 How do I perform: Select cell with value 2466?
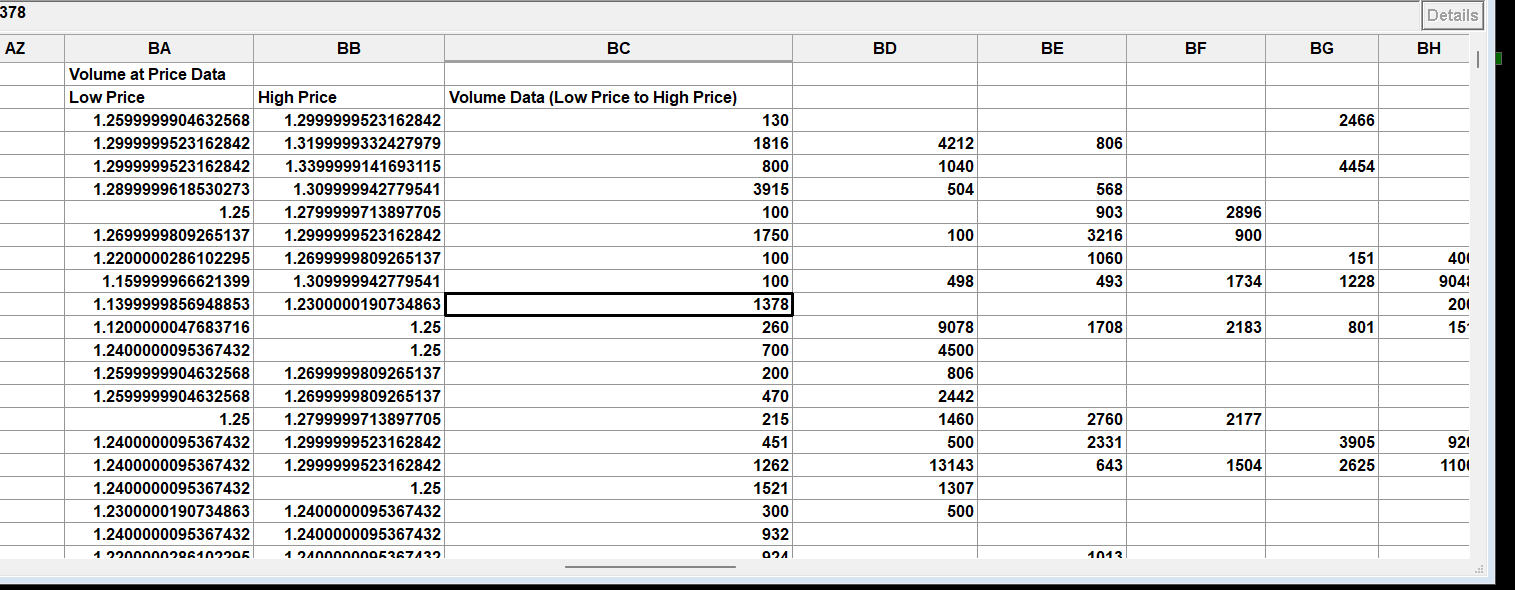(1322, 120)
